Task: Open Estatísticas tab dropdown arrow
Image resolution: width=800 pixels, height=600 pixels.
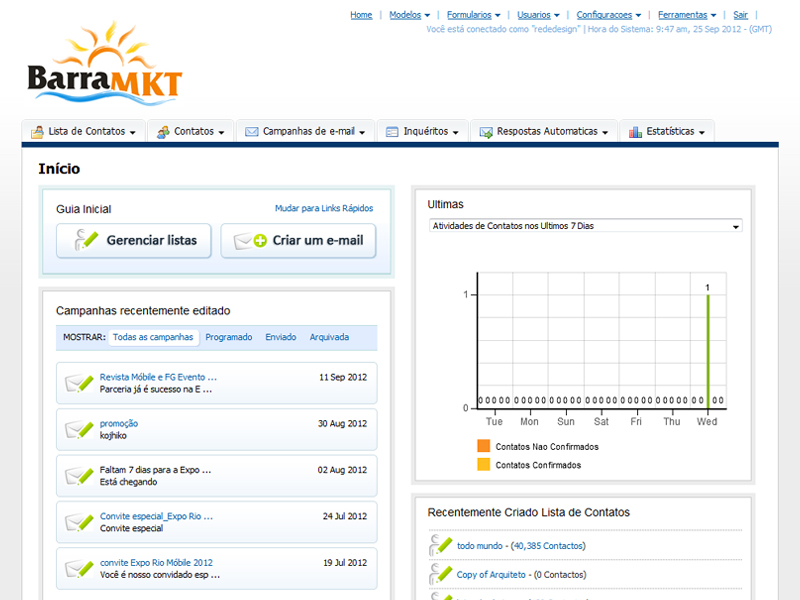Action: pos(702,133)
